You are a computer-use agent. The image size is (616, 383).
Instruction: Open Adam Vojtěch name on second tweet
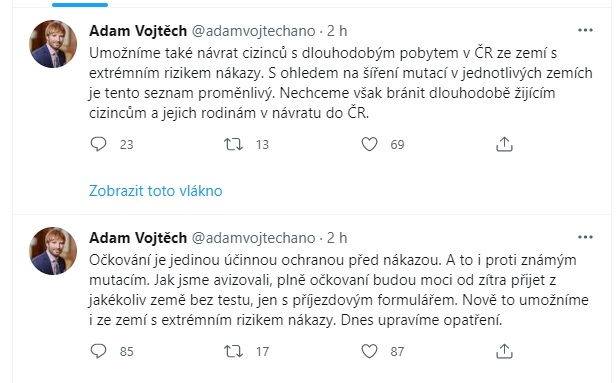(138, 238)
